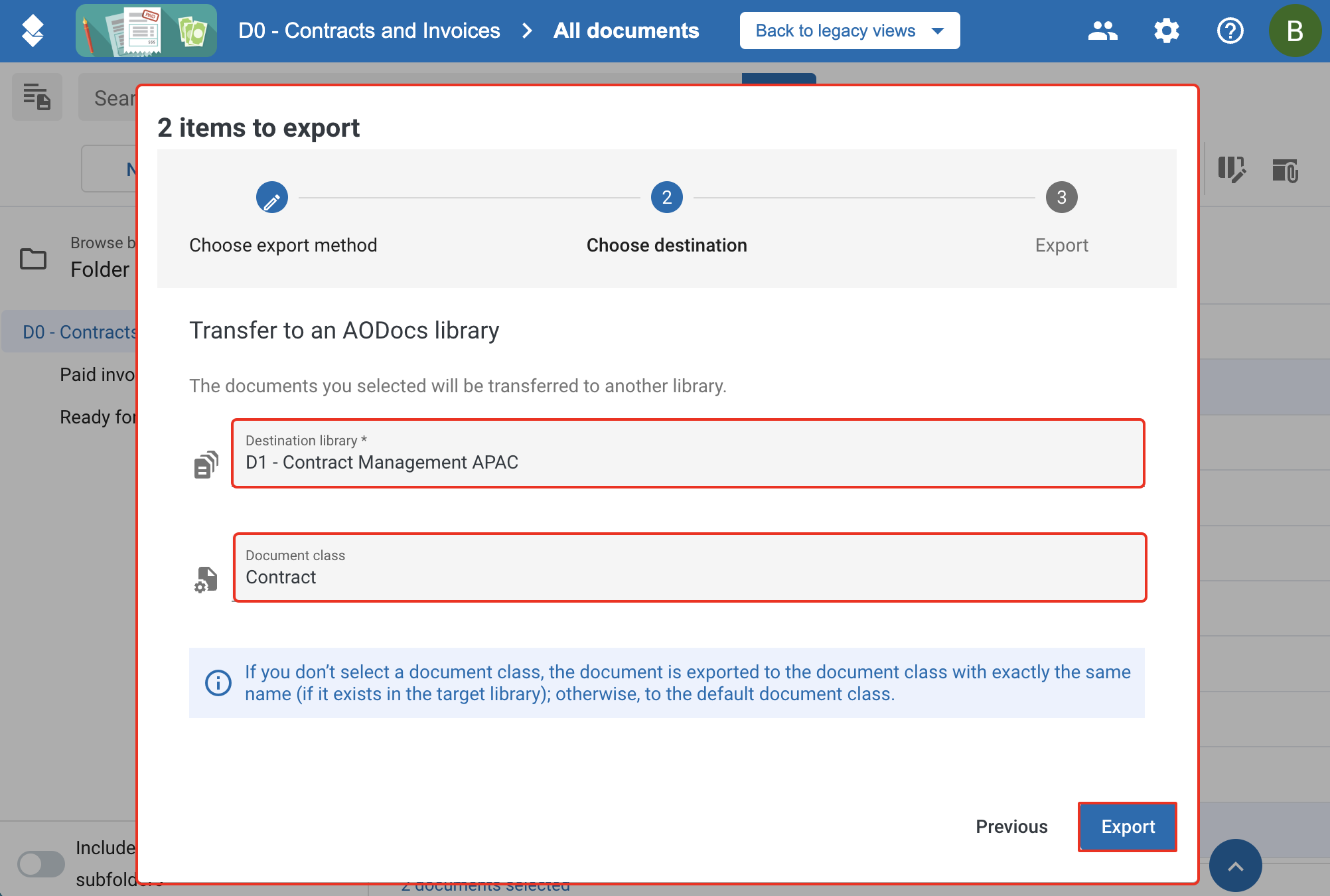This screenshot has height=896, width=1330.
Task: Click the 2 items to export heading
Action: [x=259, y=127]
